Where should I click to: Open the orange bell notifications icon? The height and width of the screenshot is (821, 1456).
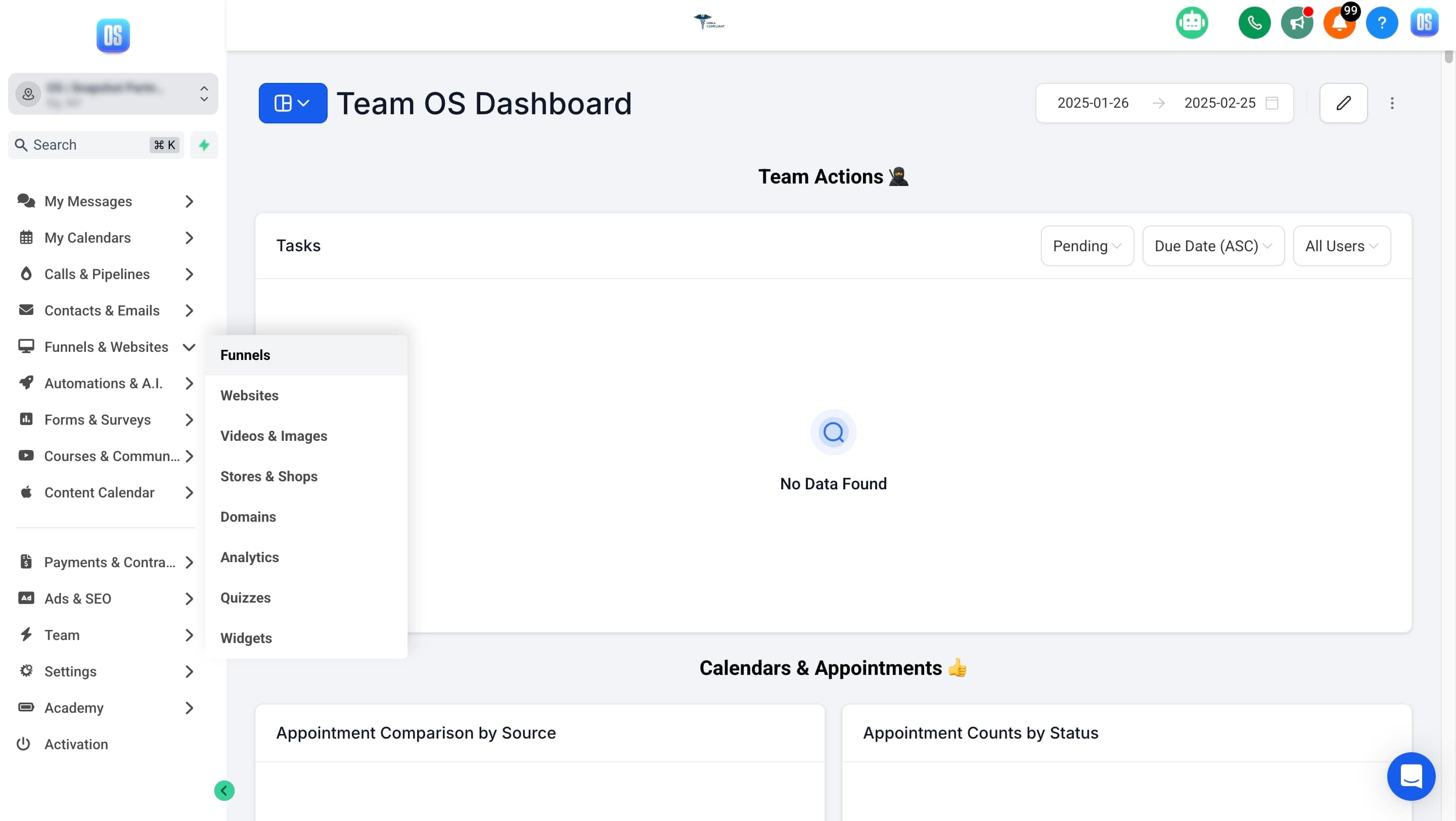pos(1339,23)
